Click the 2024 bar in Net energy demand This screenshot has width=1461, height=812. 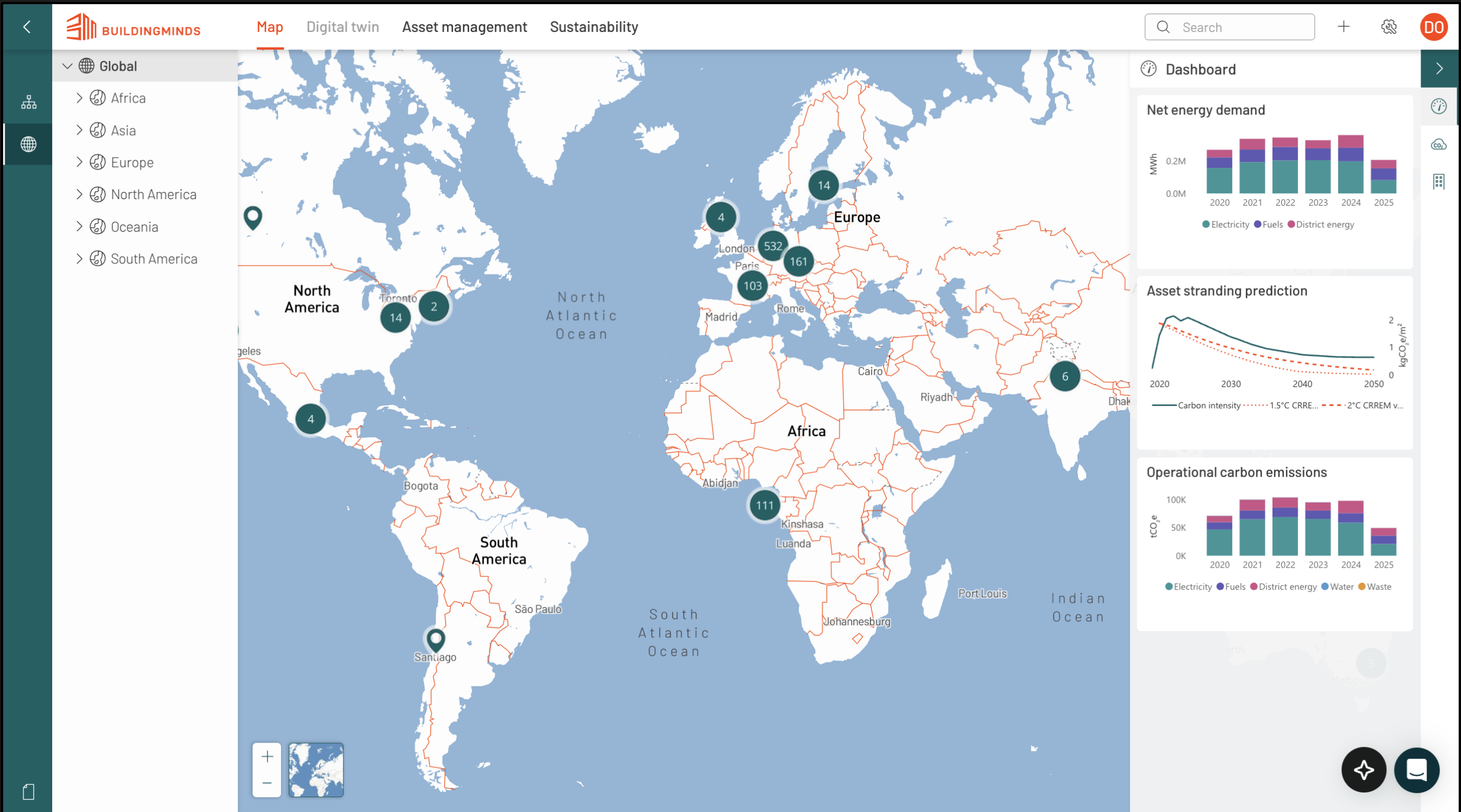pos(1351,164)
